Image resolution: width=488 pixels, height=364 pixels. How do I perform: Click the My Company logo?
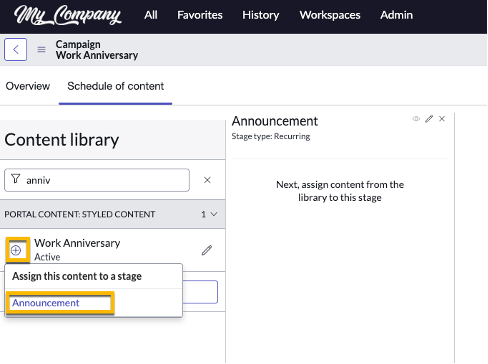pyautogui.click(x=68, y=15)
